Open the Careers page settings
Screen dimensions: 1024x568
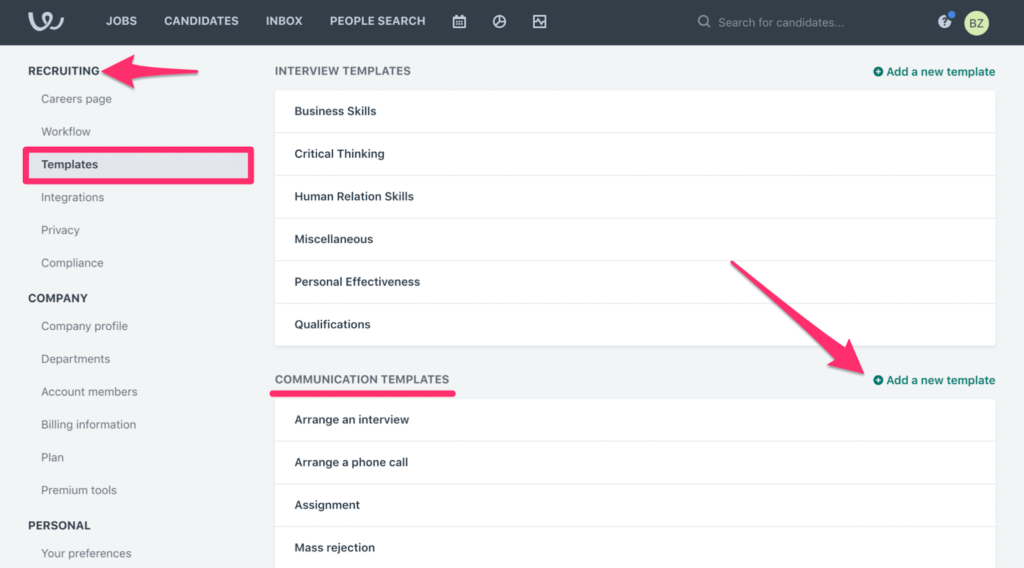coord(76,99)
